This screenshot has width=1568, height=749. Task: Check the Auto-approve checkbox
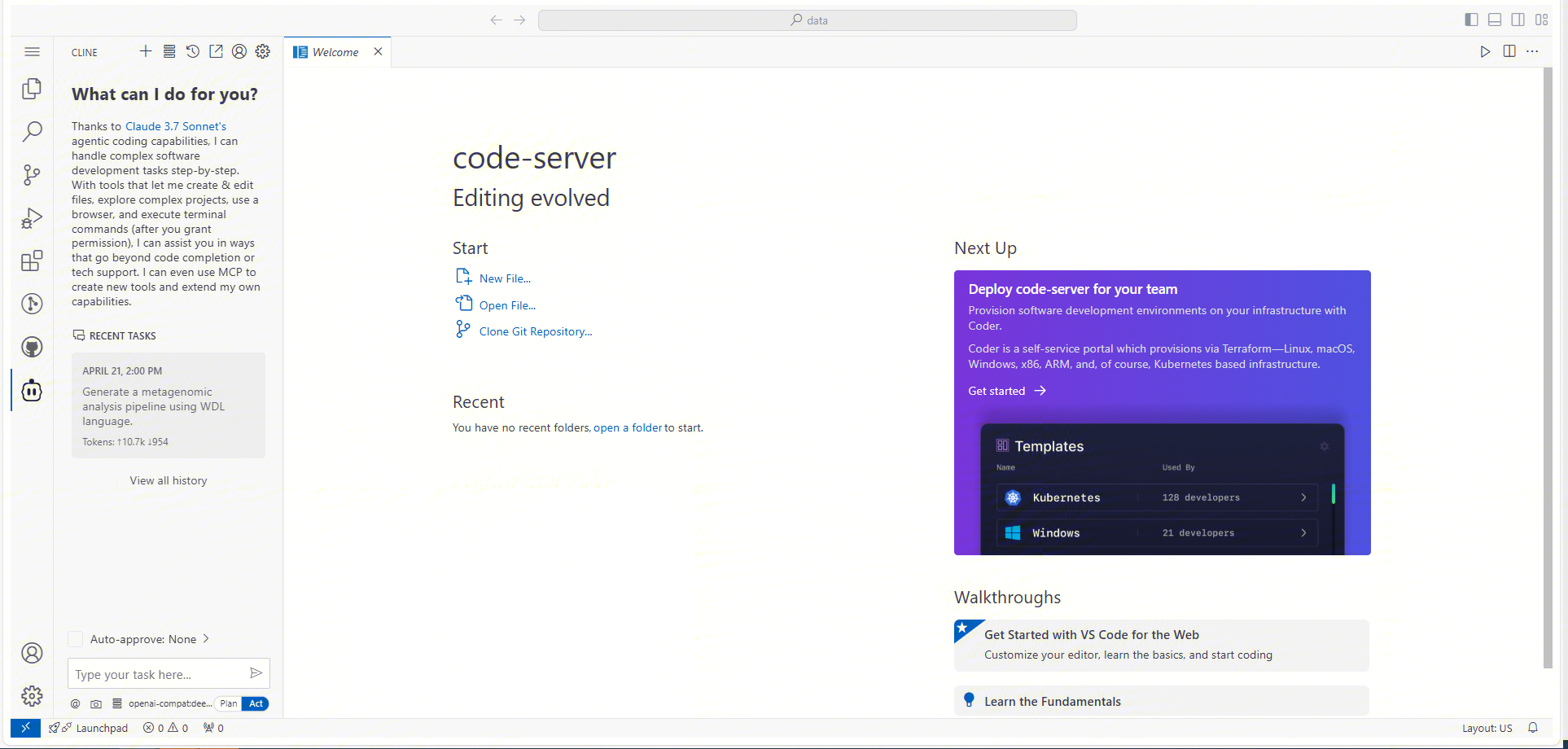[x=76, y=639]
